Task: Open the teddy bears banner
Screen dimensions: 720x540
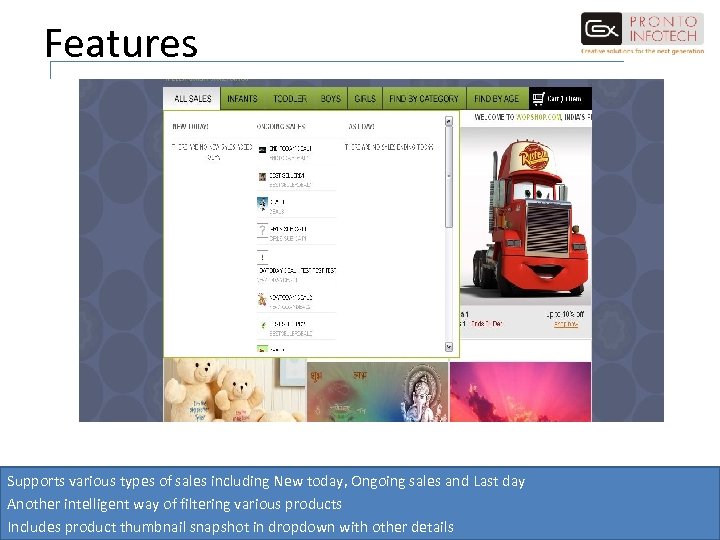Action: pos(235,390)
